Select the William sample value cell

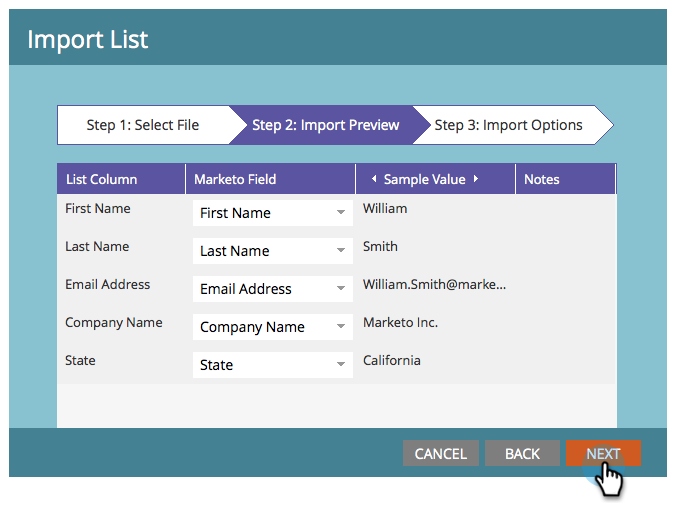tap(385, 209)
